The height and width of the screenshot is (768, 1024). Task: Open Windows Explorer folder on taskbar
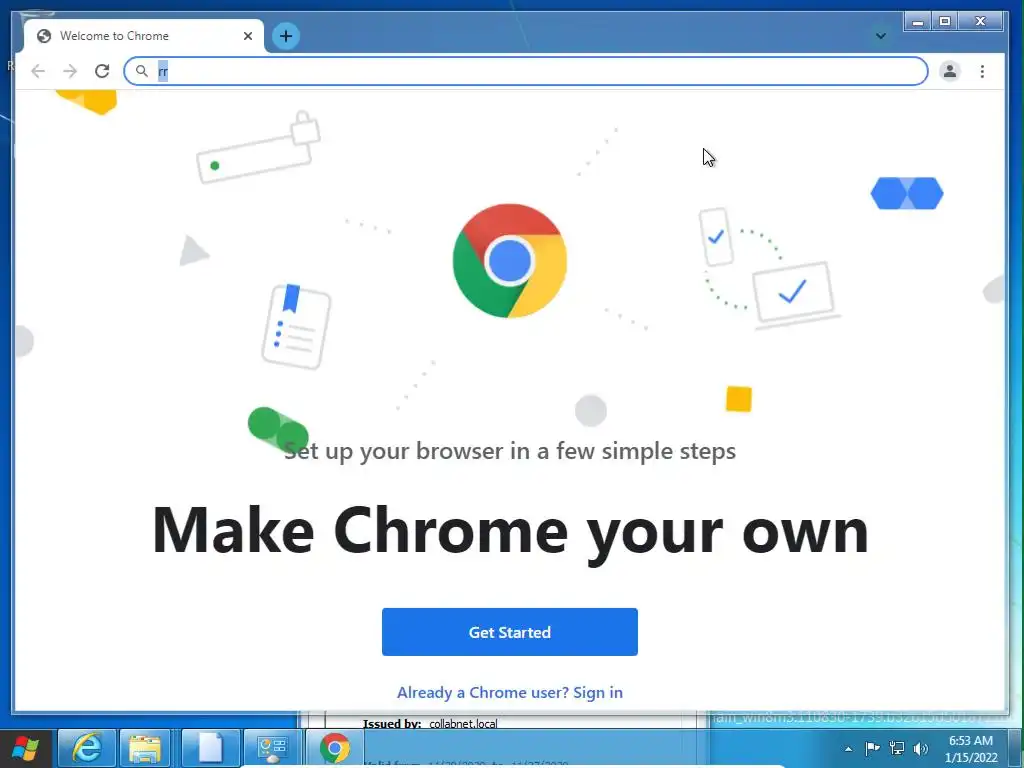145,748
